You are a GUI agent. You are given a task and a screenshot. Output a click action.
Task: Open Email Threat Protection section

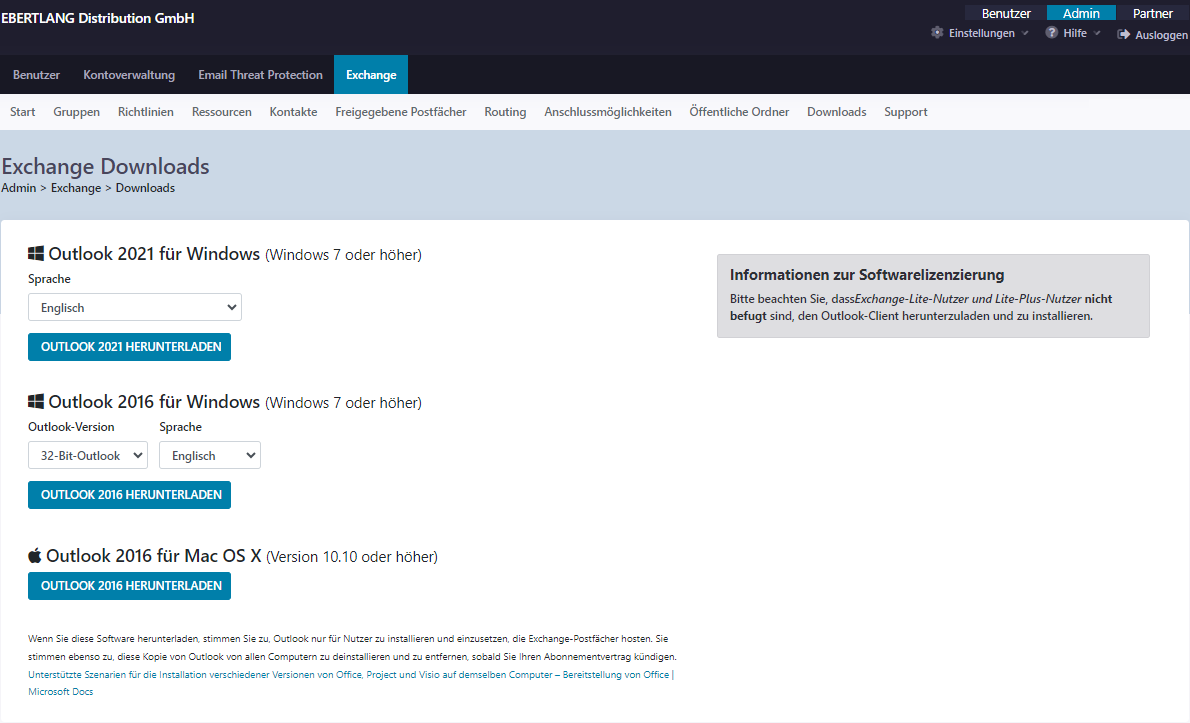click(x=260, y=74)
